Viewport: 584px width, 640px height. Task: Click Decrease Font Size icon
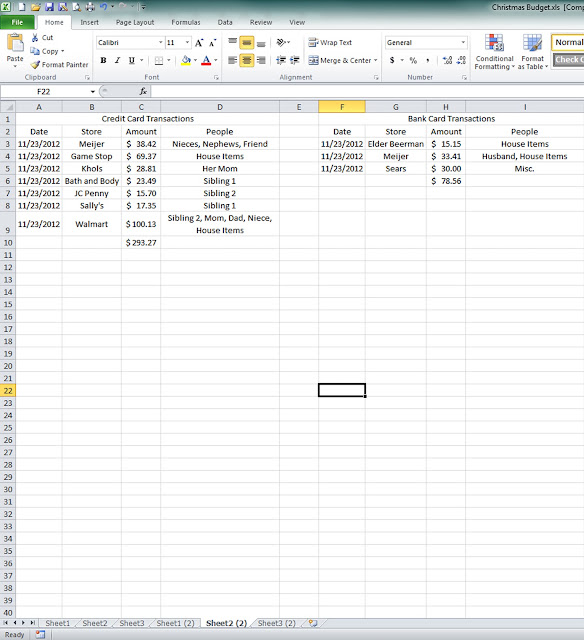[212, 43]
